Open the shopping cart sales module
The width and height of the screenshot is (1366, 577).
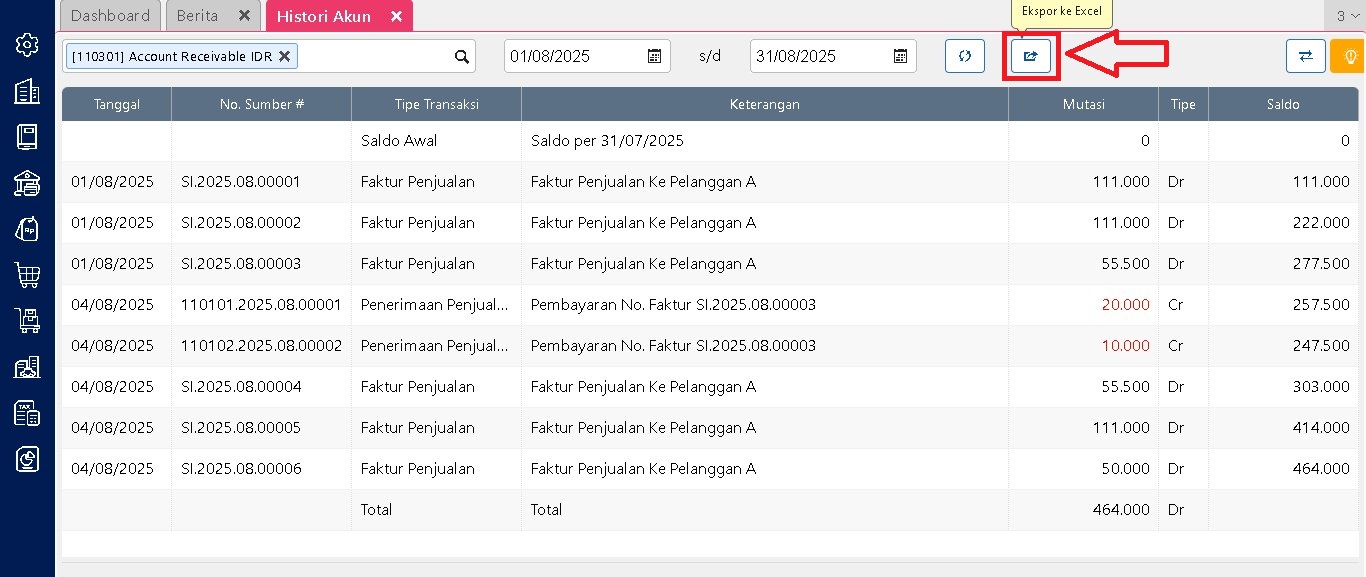[x=27, y=274]
